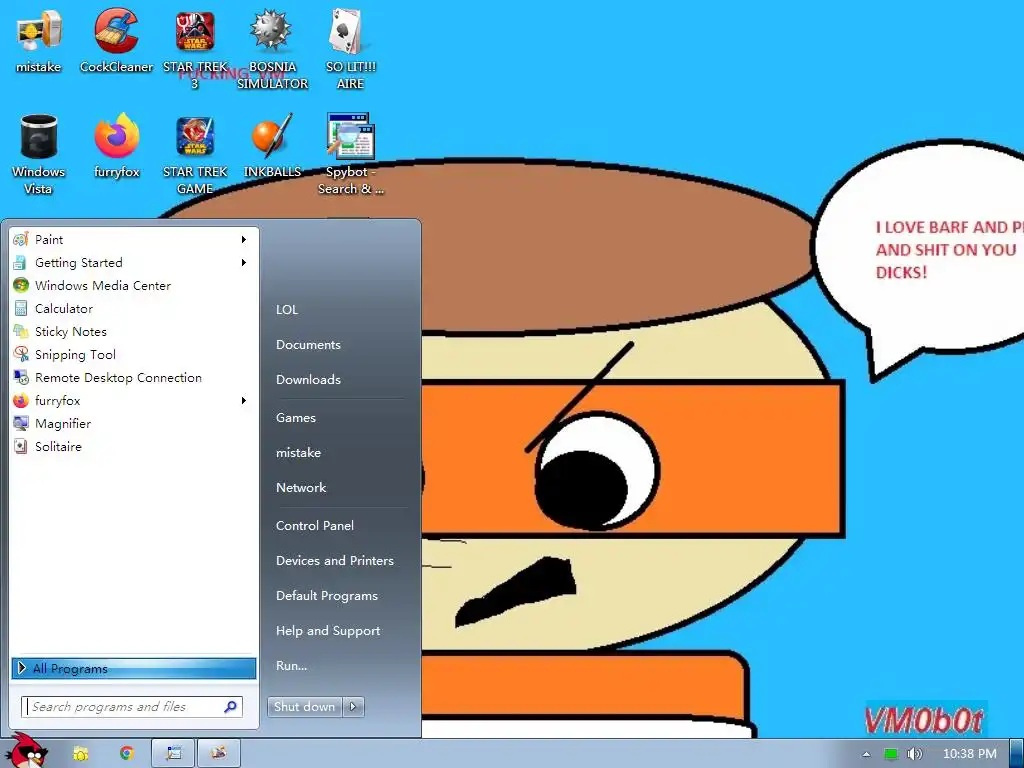Open Downloads from the Start menu
1024x768 pixels.
[x=308, y=379]
